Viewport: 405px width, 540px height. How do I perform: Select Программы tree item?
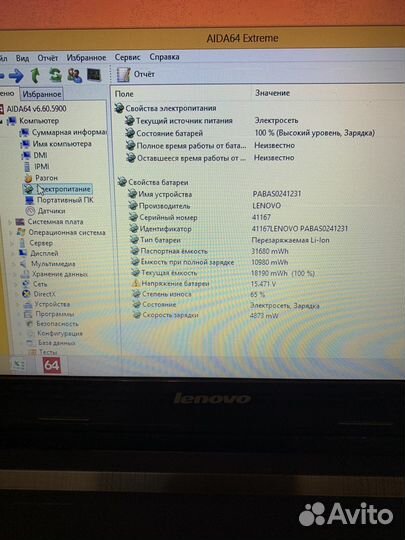point(49,314)
